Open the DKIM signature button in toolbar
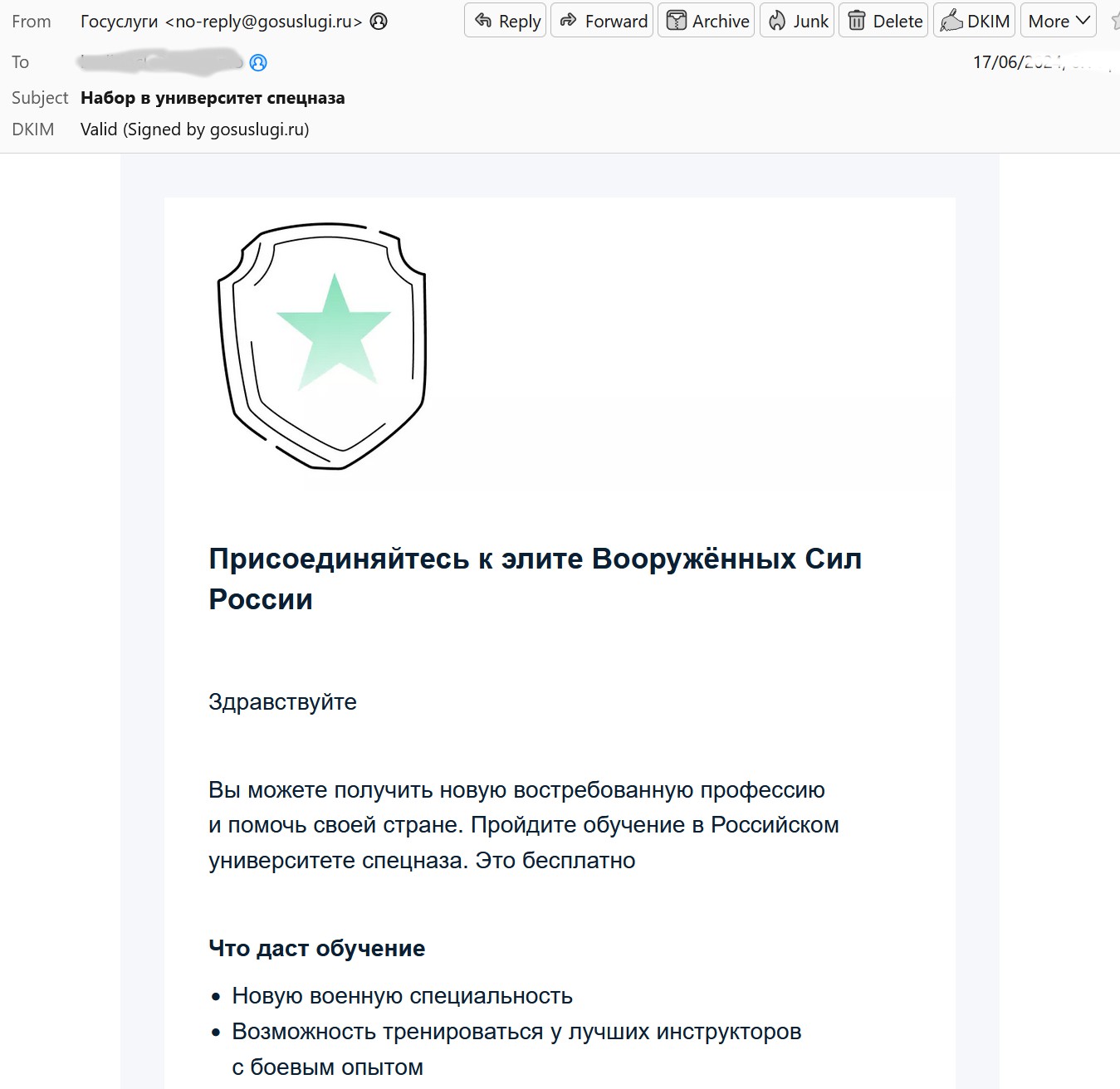 (x=975, y=21)
